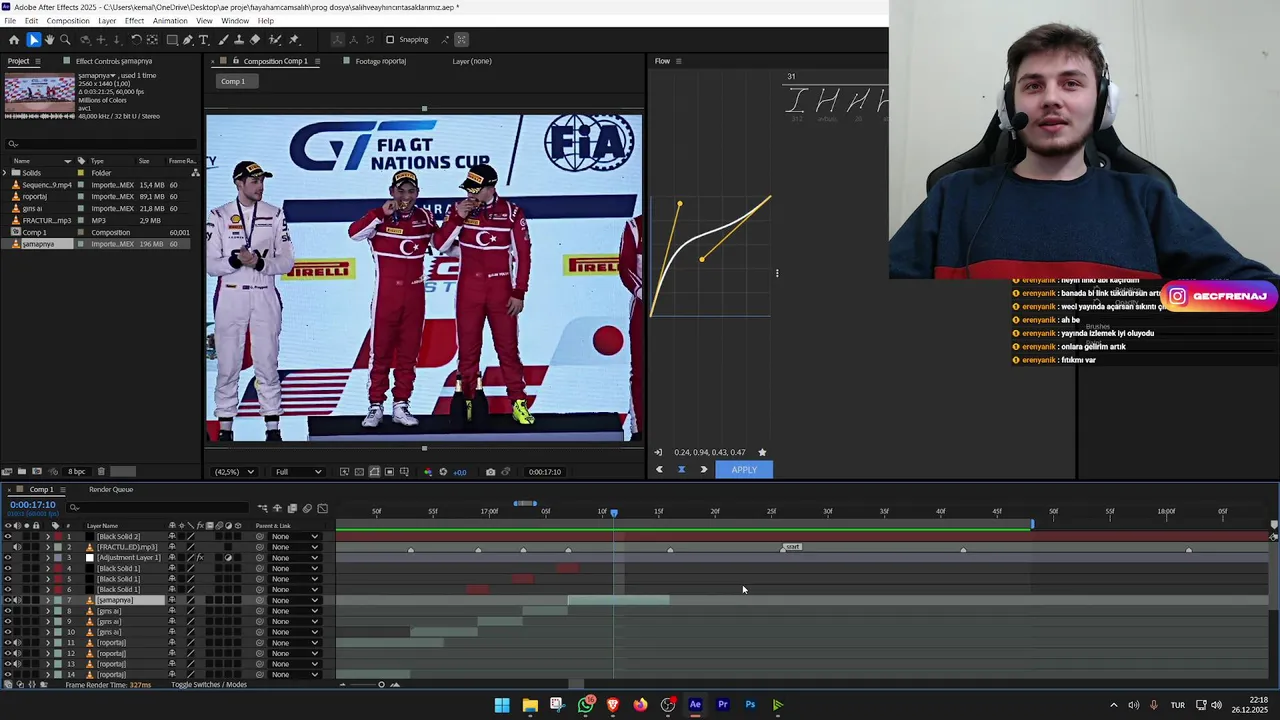Toggle adjustment layer switch on layer 3

point(228,558)
